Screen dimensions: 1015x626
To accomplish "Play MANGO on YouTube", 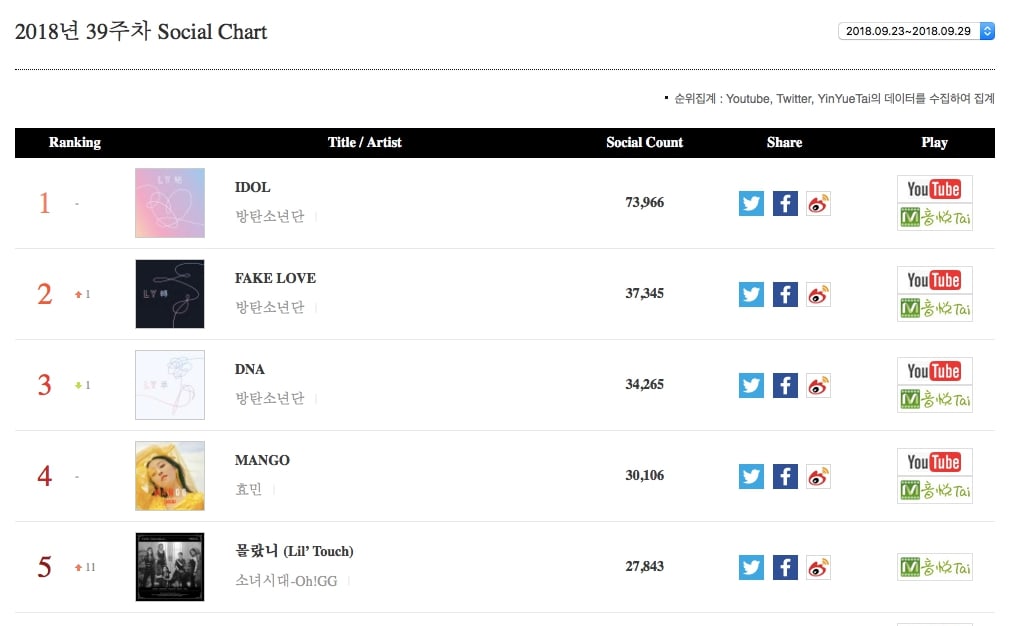I will click(934, 462).
